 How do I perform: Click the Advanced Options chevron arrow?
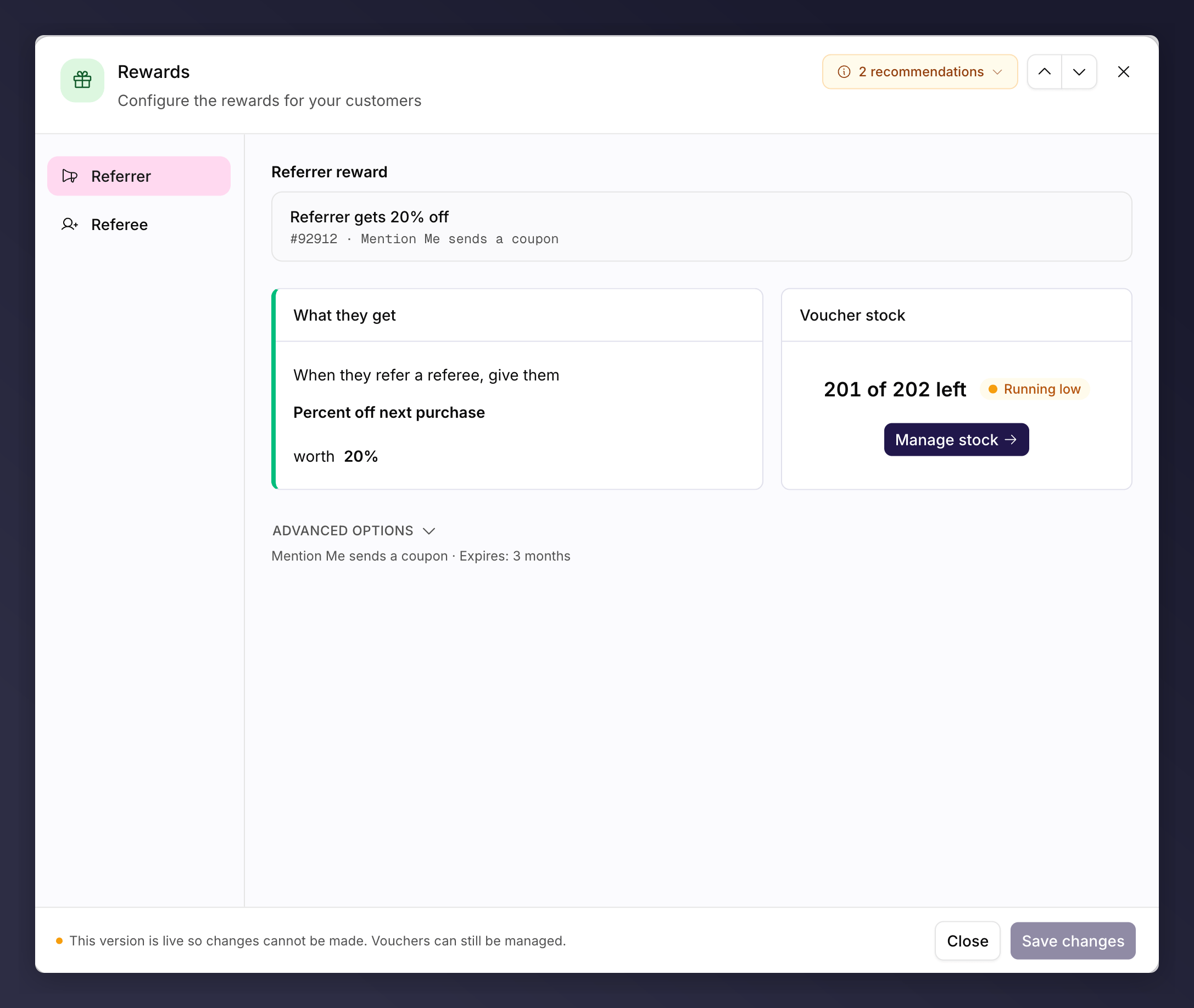(429, 531)
